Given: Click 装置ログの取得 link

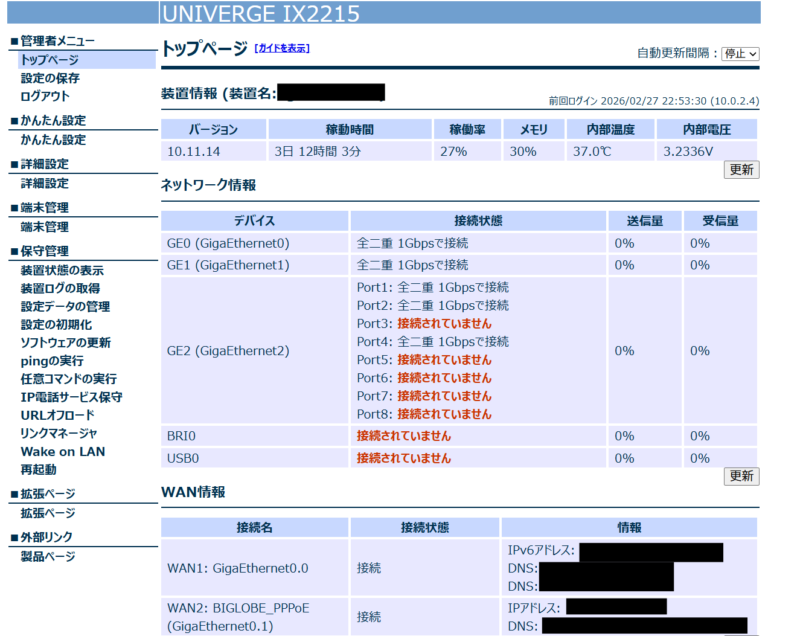Looking at the screenshot, I should 59,289.
